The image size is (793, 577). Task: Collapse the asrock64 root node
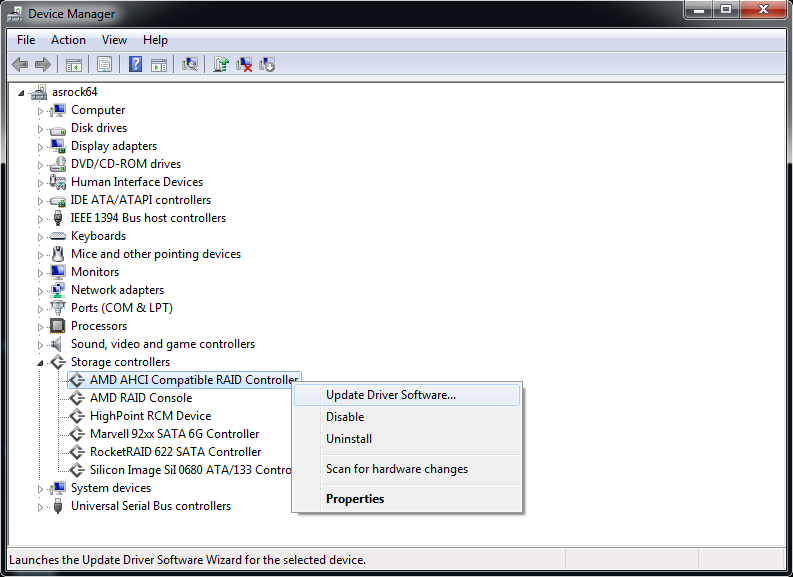coord(21,93)
